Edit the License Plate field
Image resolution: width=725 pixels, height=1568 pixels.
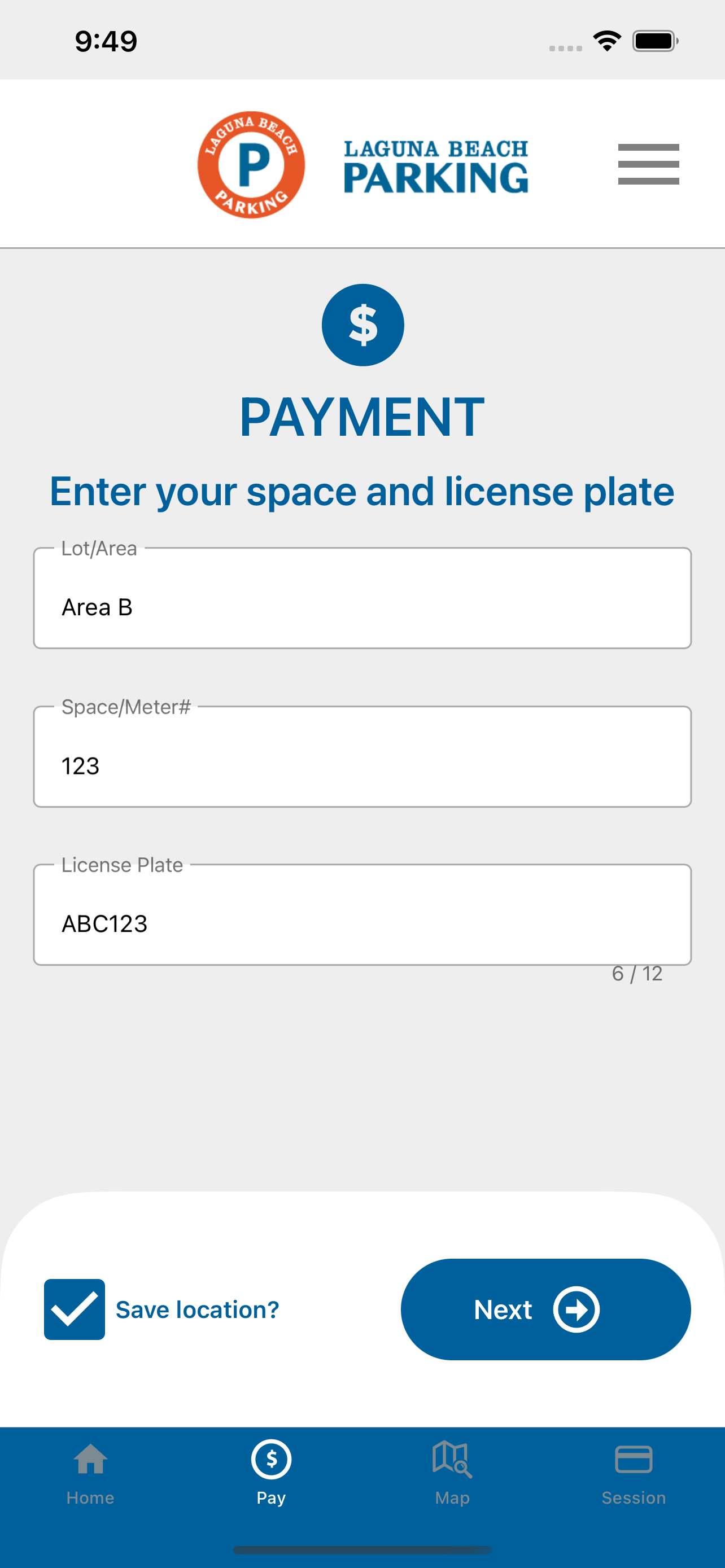coord(362,915)
